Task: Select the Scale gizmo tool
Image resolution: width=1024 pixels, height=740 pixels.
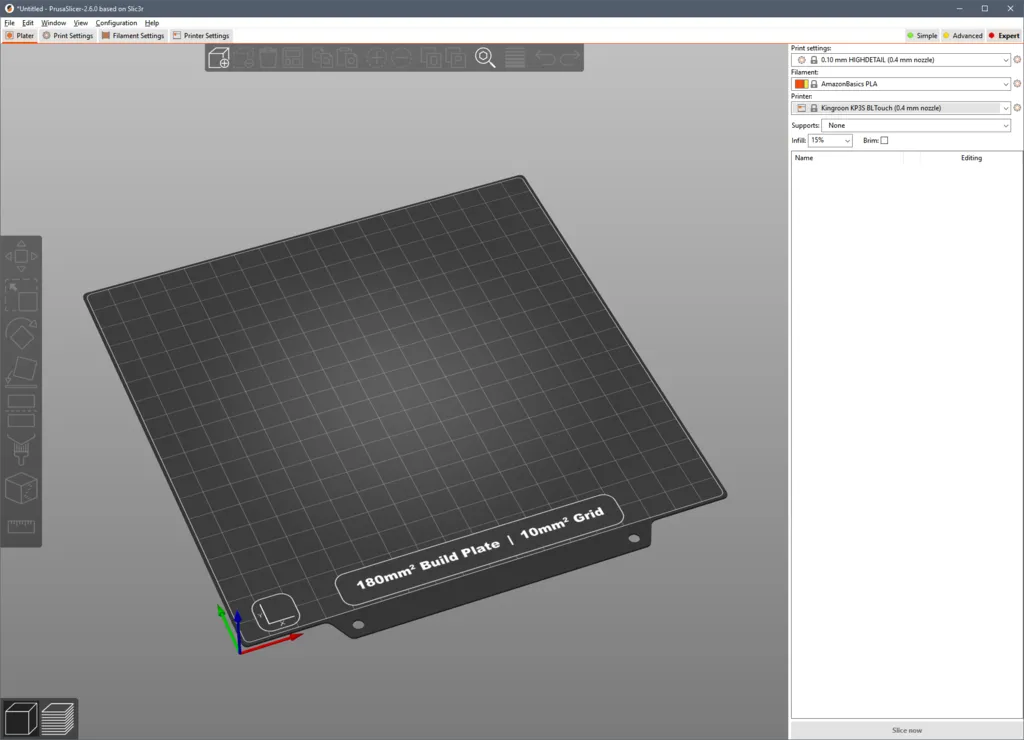Action: coord(21,295)
